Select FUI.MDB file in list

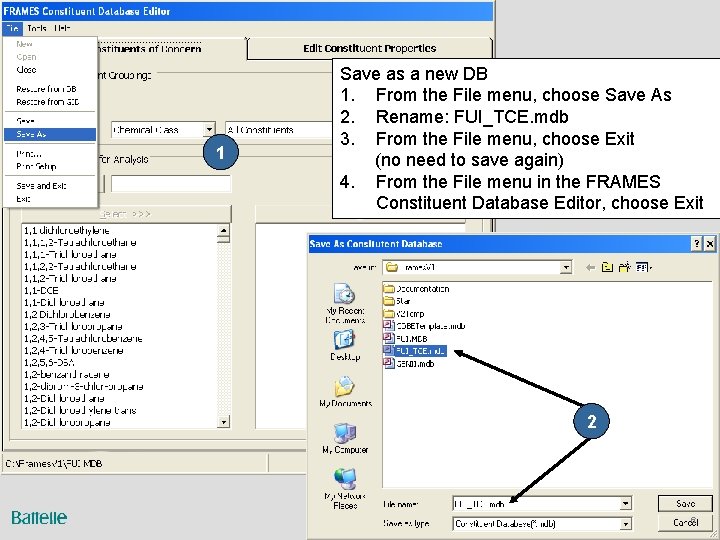pos(406,338)
